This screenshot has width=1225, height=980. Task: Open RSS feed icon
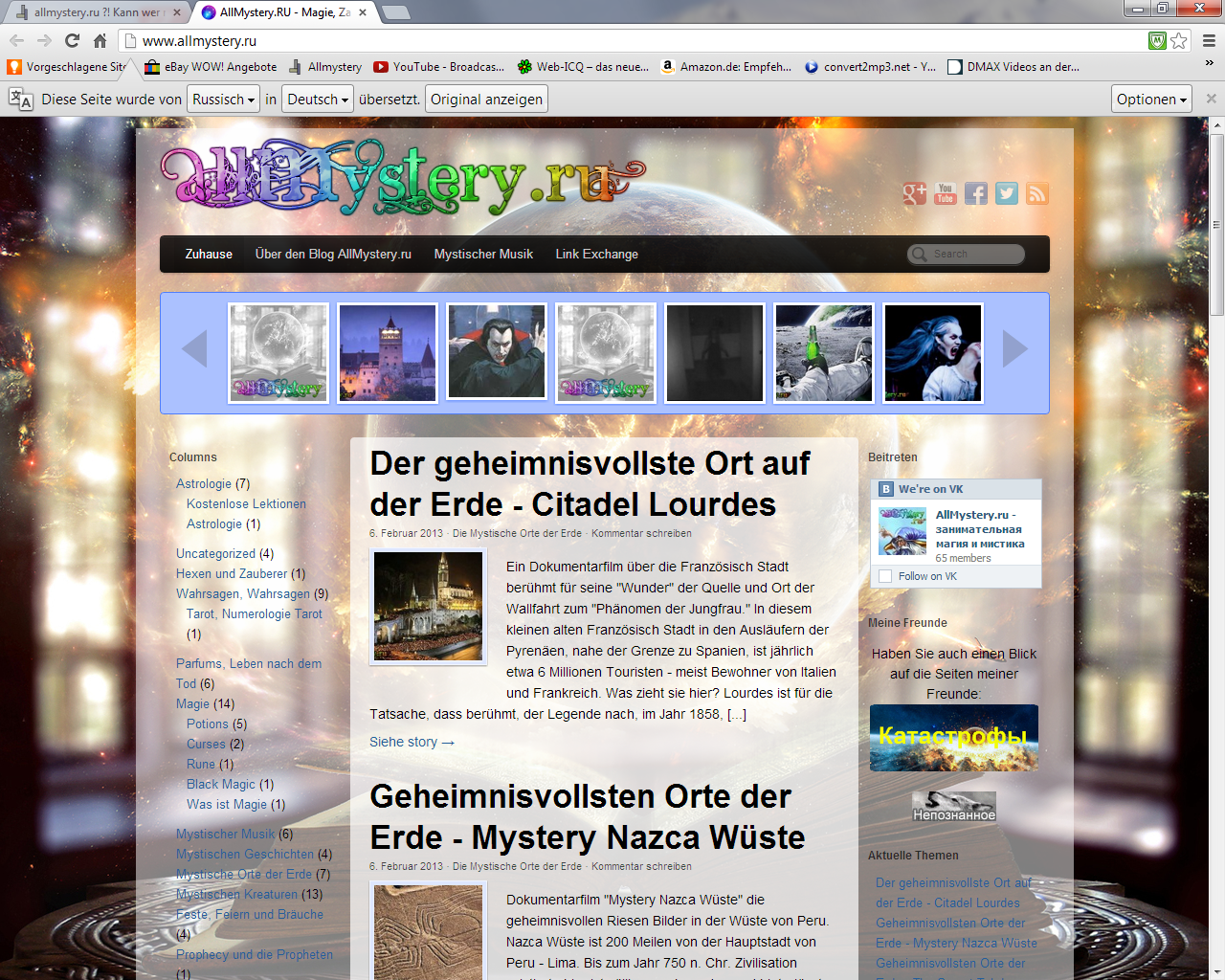pyautogui.click(x=1037, y=193)
